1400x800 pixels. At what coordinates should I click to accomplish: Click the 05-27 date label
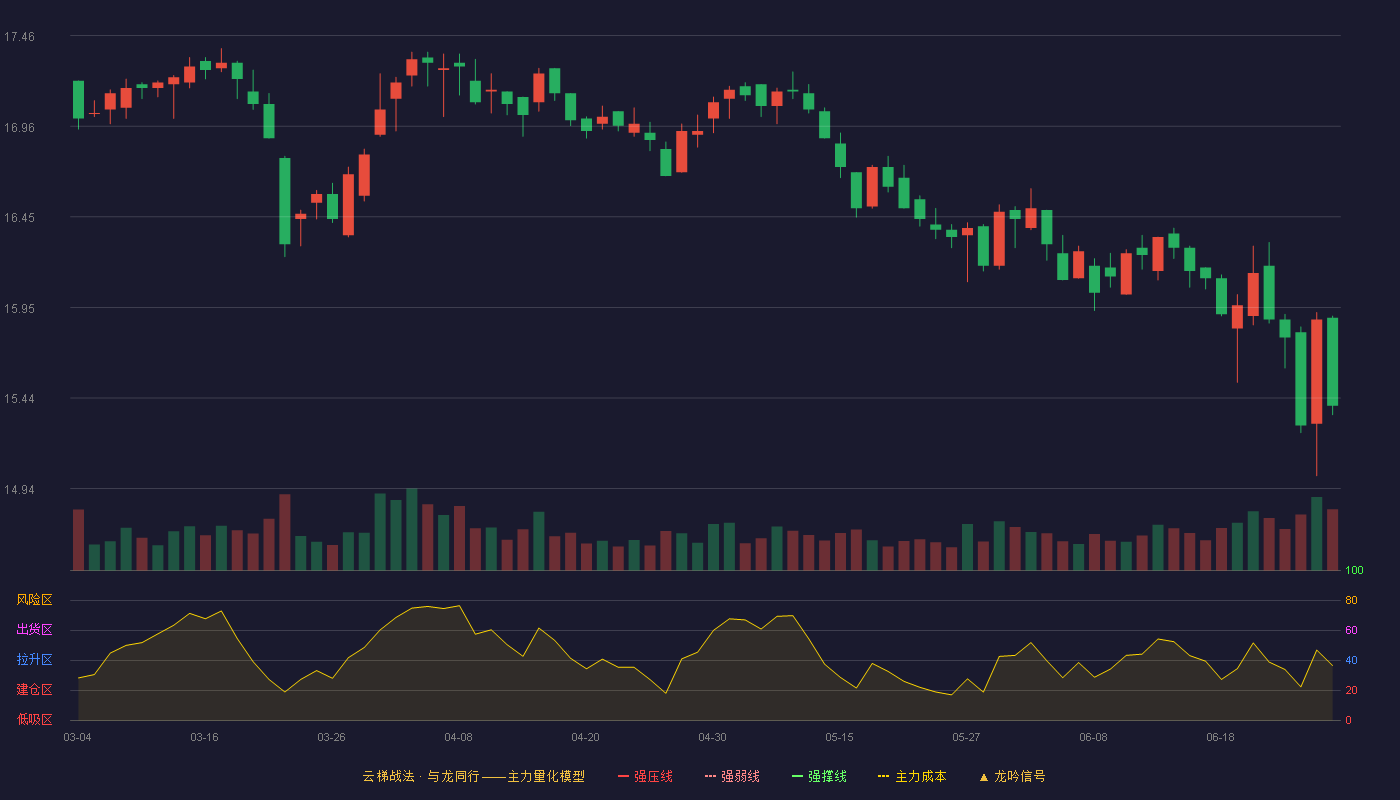click(x=966, y=737)
